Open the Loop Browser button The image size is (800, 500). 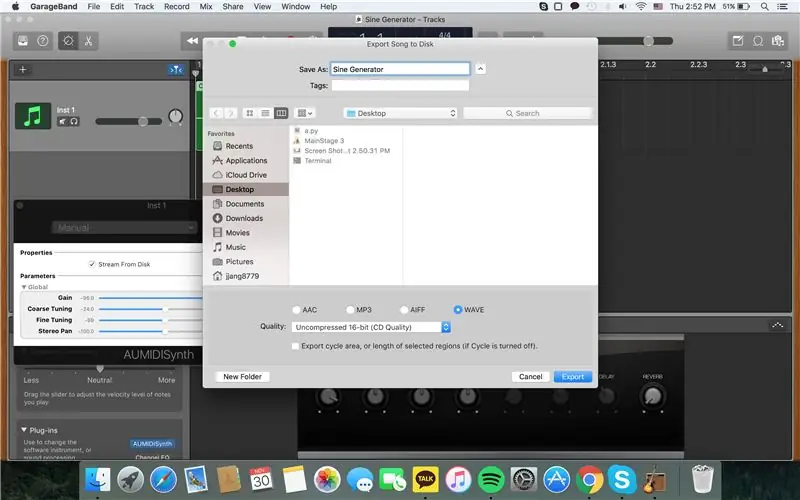coord(758,41)
